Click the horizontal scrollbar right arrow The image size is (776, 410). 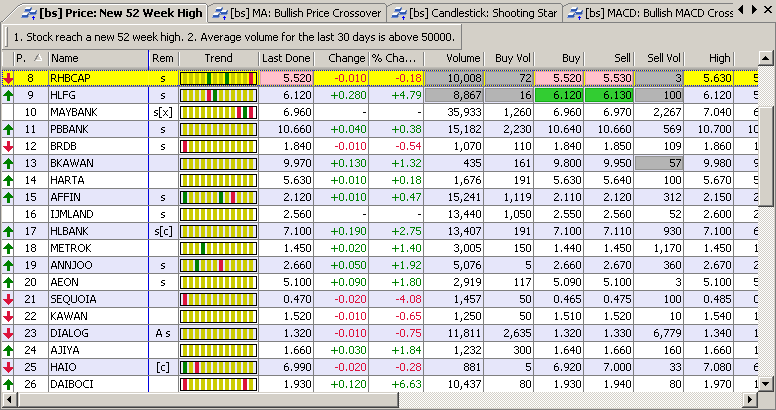coord(751,399)
